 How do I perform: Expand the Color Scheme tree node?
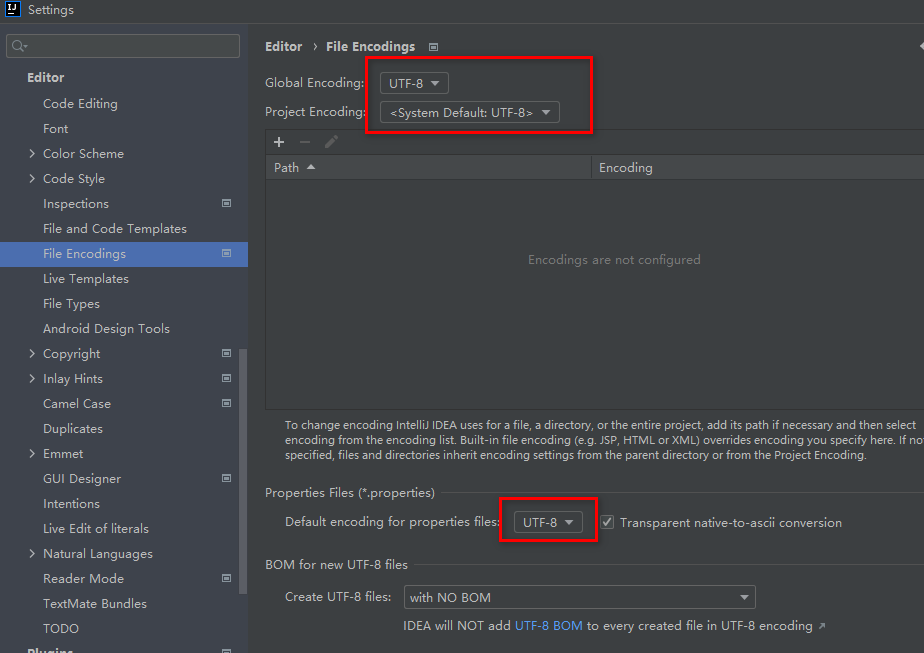coord(32,154)
